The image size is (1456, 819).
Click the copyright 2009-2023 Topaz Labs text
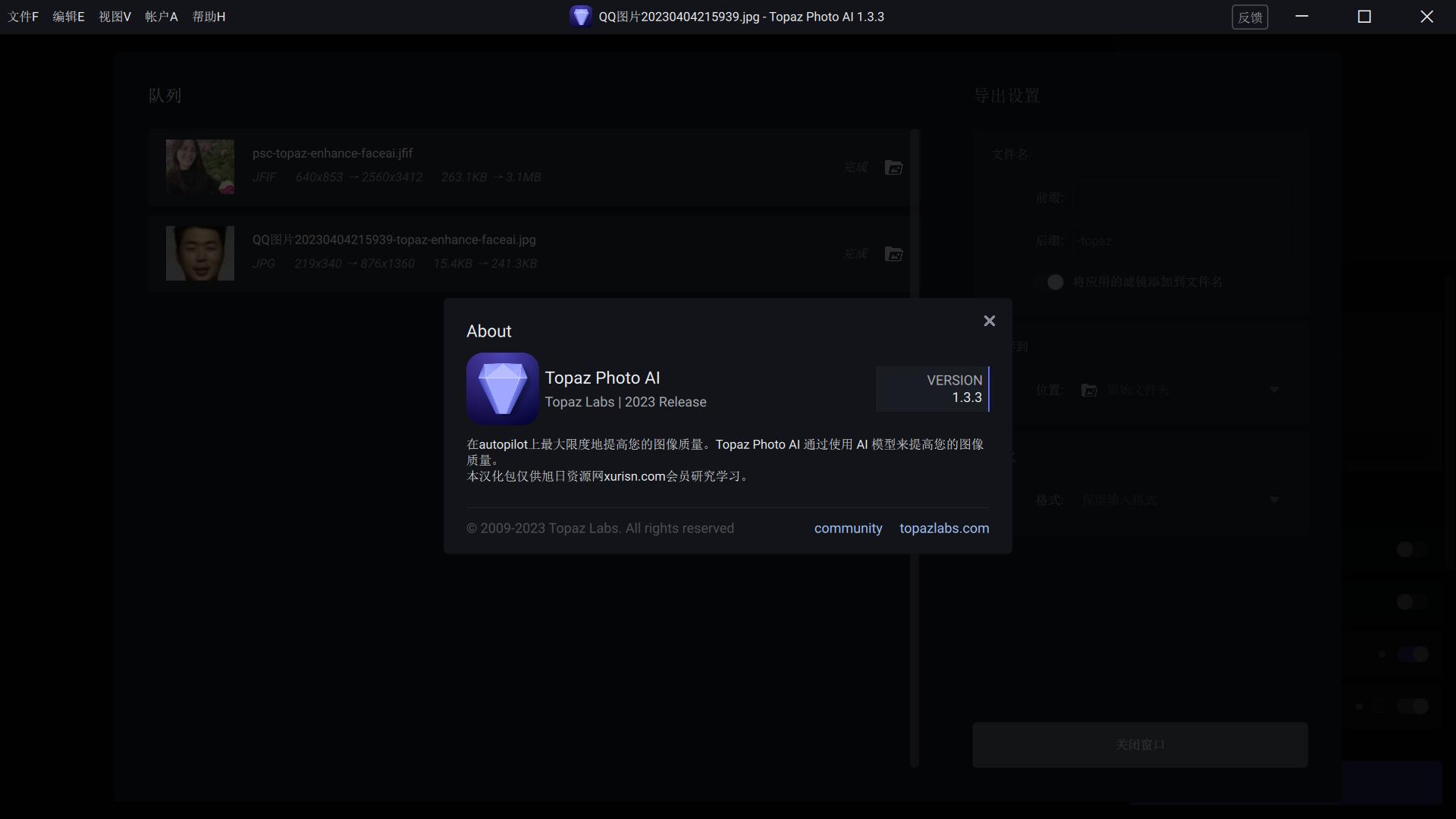600,528
